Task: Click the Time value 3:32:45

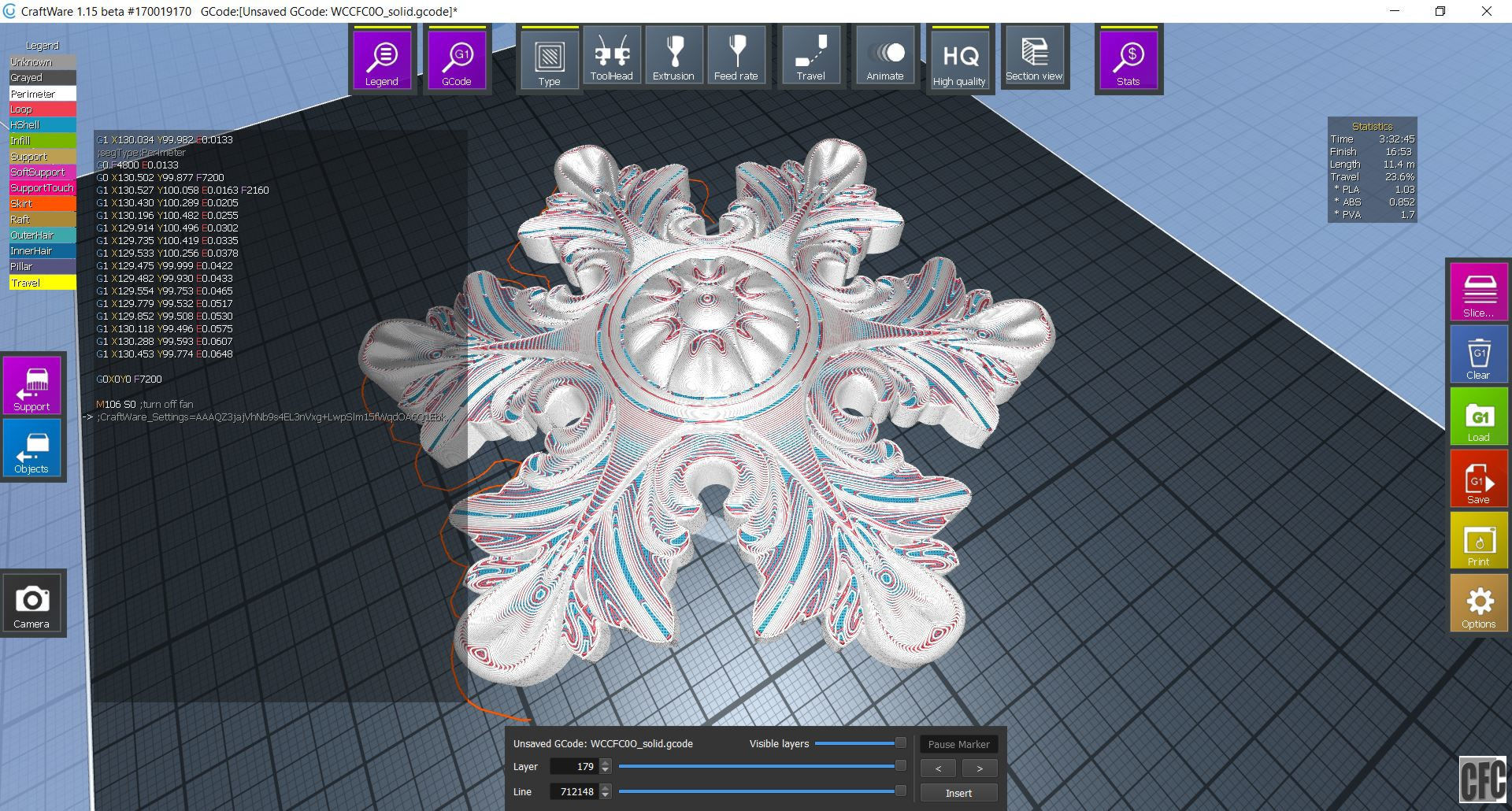Action: pos(1396,139)
